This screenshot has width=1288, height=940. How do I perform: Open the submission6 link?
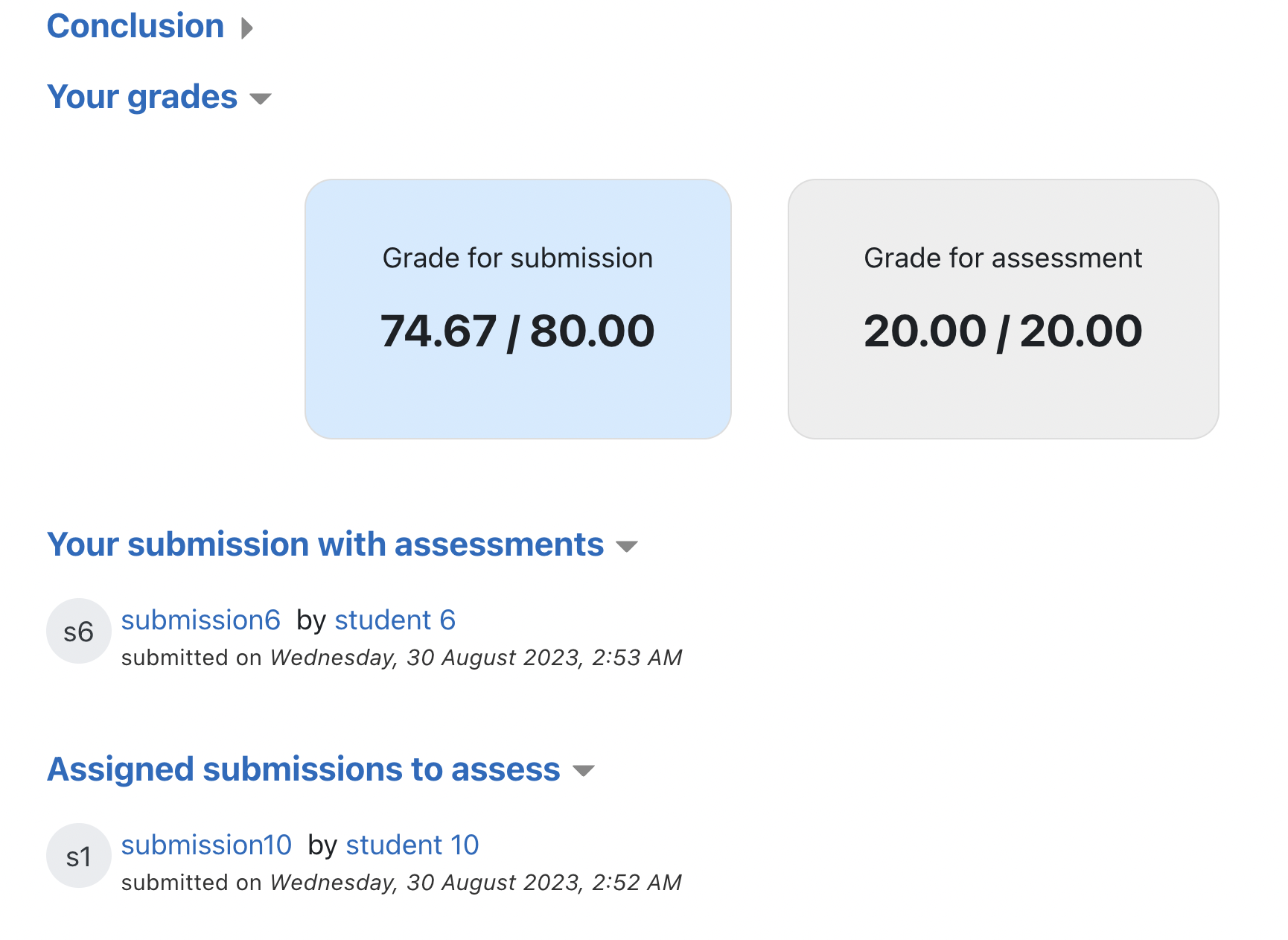pos(201,620)
